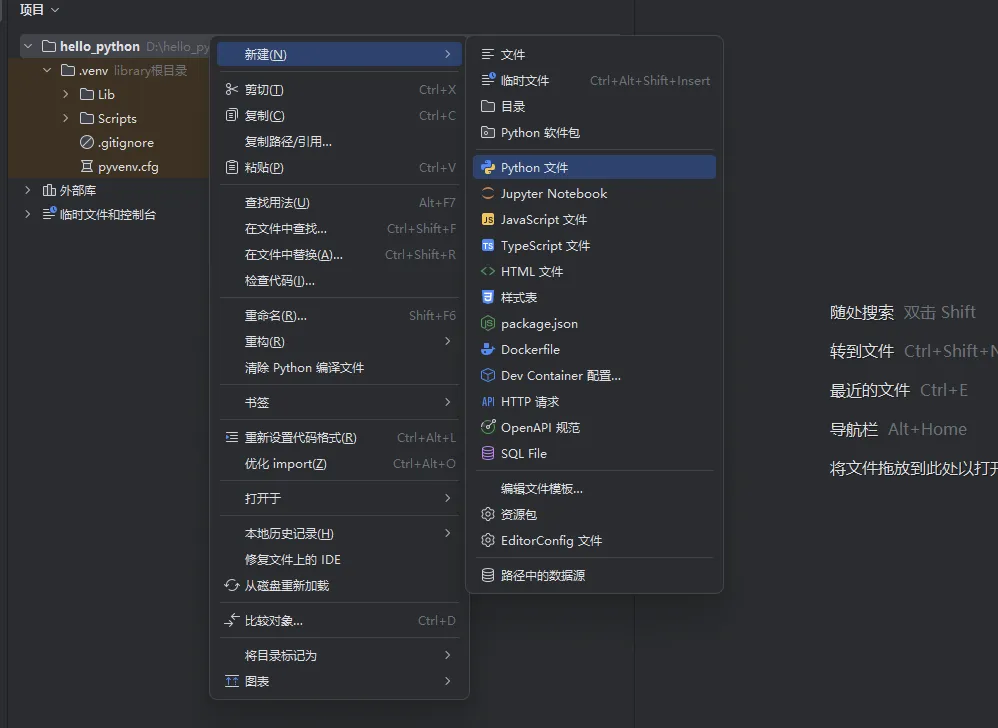Open the 打开于 submenu
Screen dimensions: 998x728
tap(339, 498)
